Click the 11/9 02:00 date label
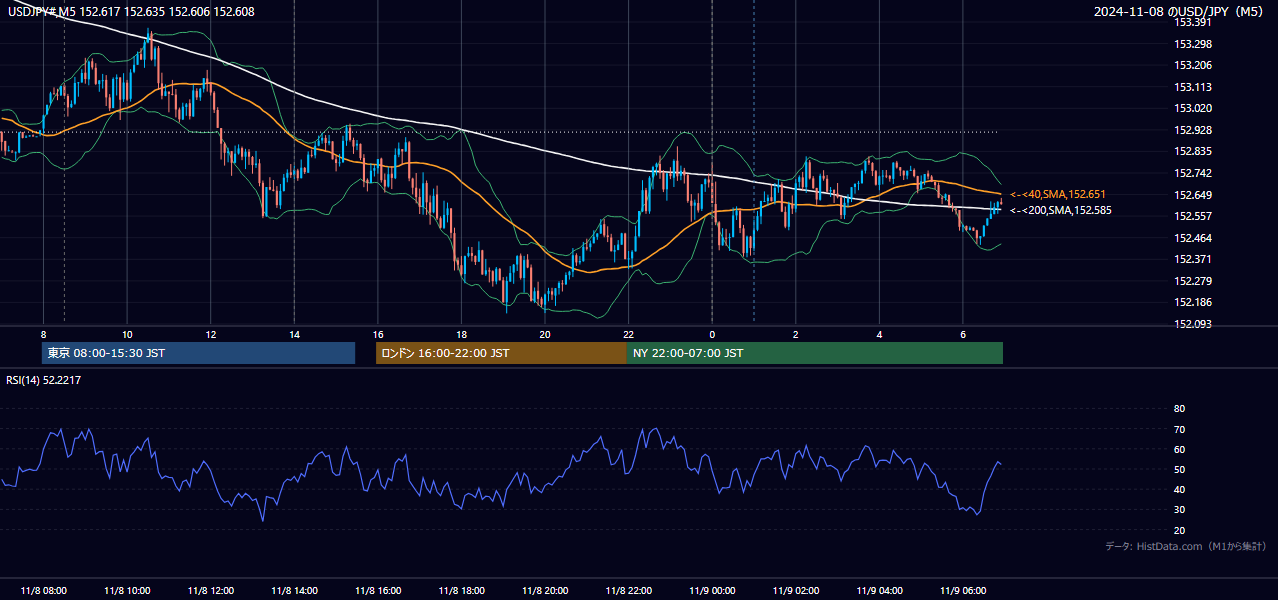Viewport: 1278px width, 600px height. point(796,591)
